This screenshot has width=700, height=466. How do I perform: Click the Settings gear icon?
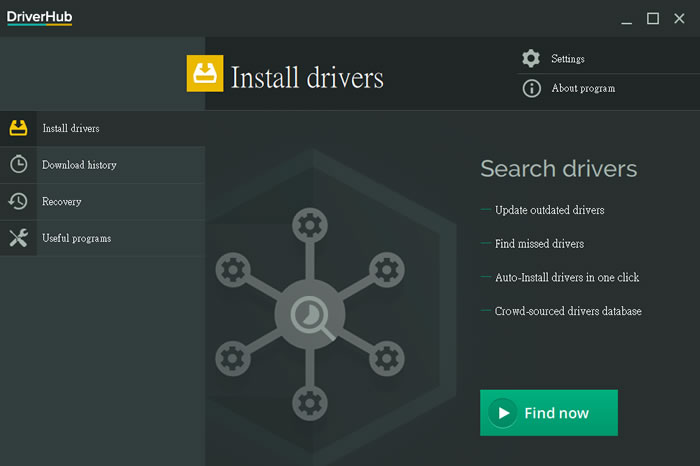click(x=531, y=59)
